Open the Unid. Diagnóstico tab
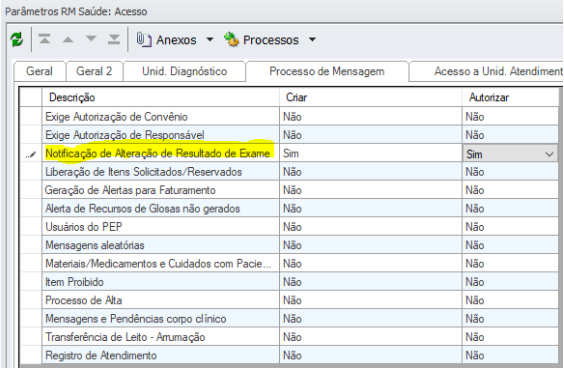This screenshot has height=368, width=564. pyautogui.click(x=185, y=71)
